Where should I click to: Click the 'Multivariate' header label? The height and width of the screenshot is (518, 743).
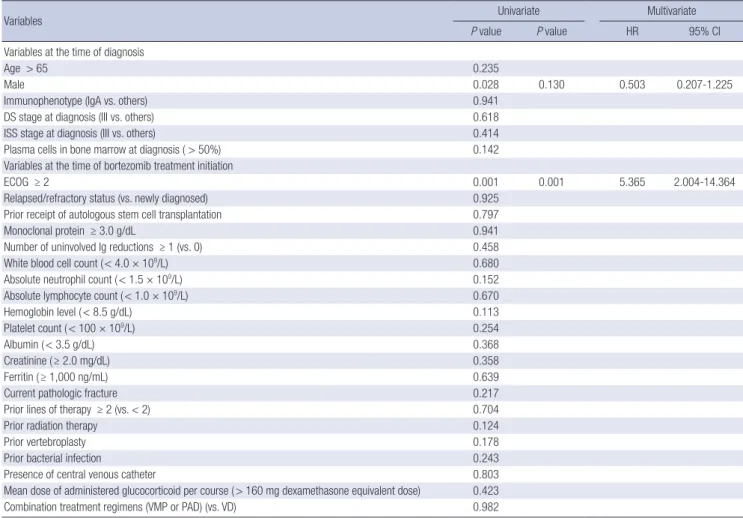pos(671,11)
